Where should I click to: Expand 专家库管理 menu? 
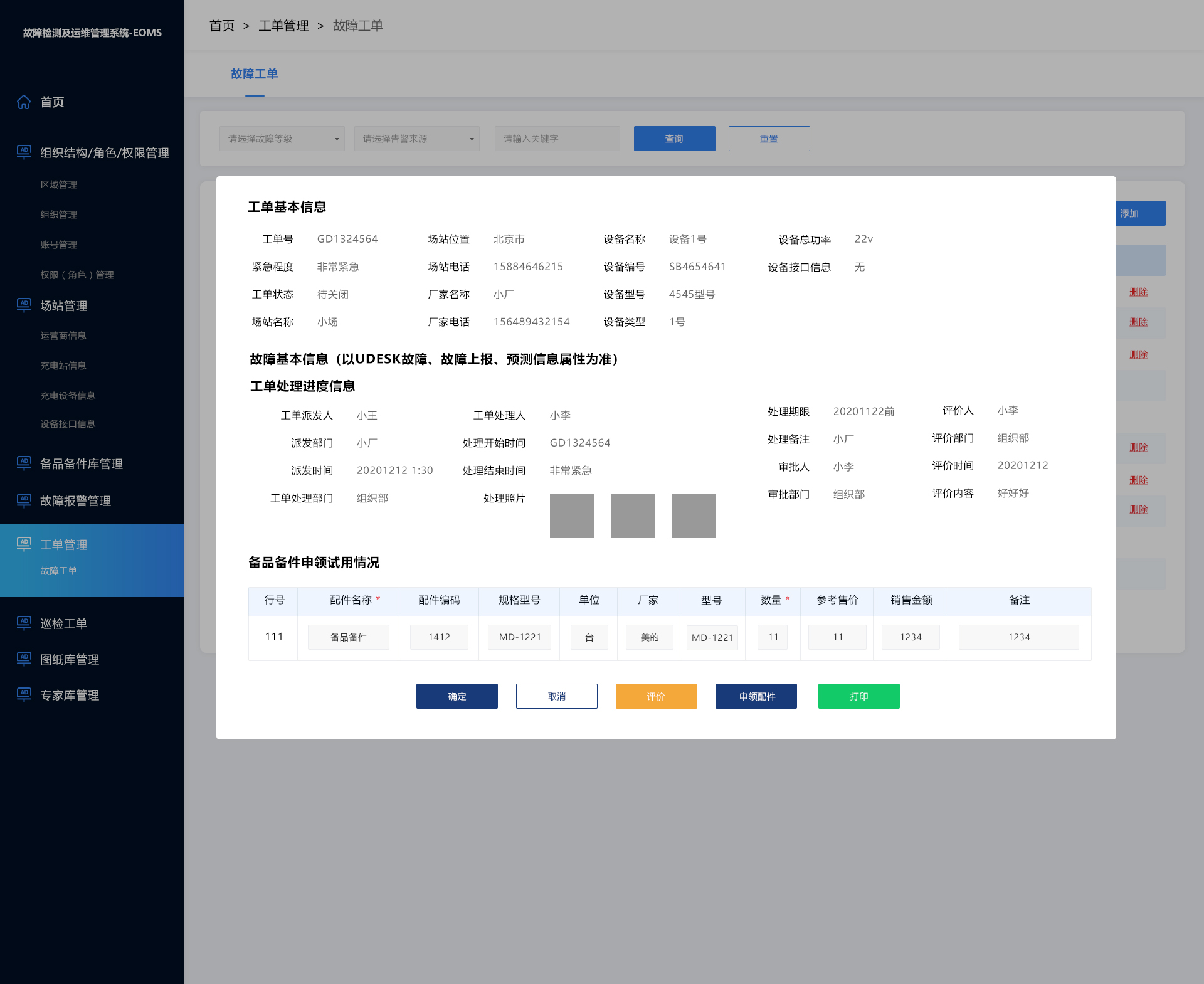(x=70, y=695)
